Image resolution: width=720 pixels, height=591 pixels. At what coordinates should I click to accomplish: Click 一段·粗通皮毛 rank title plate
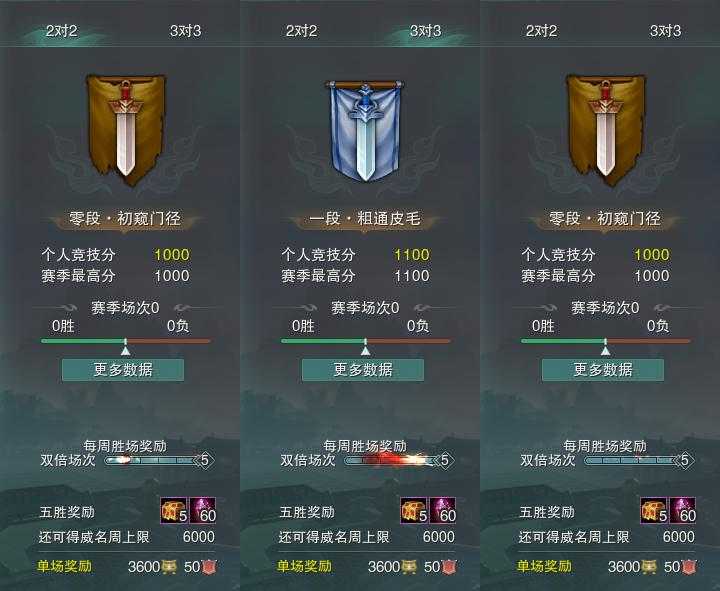(x=365, y=219)
